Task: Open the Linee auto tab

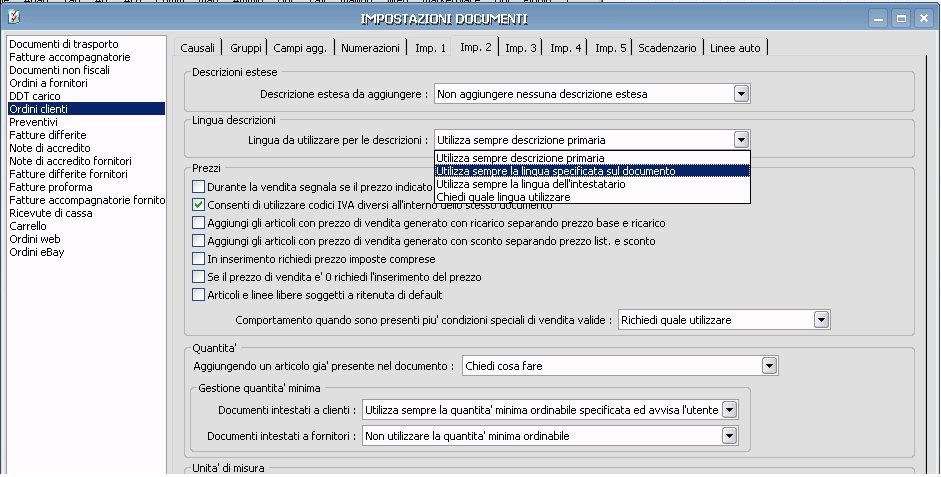Action: [x=735, y=47]
